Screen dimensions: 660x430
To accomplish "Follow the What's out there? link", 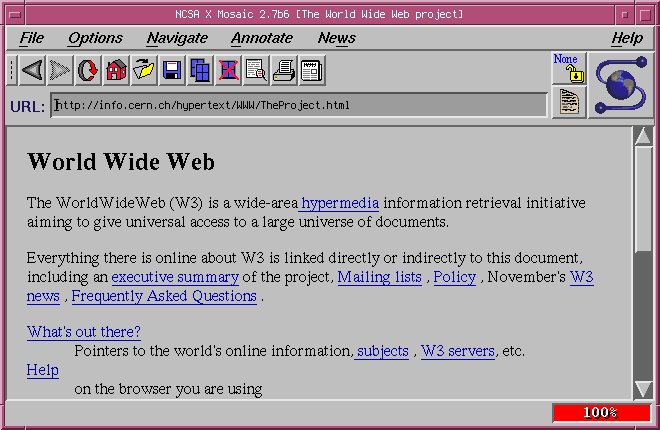I will pyautogui.click(x=84, y=332).
